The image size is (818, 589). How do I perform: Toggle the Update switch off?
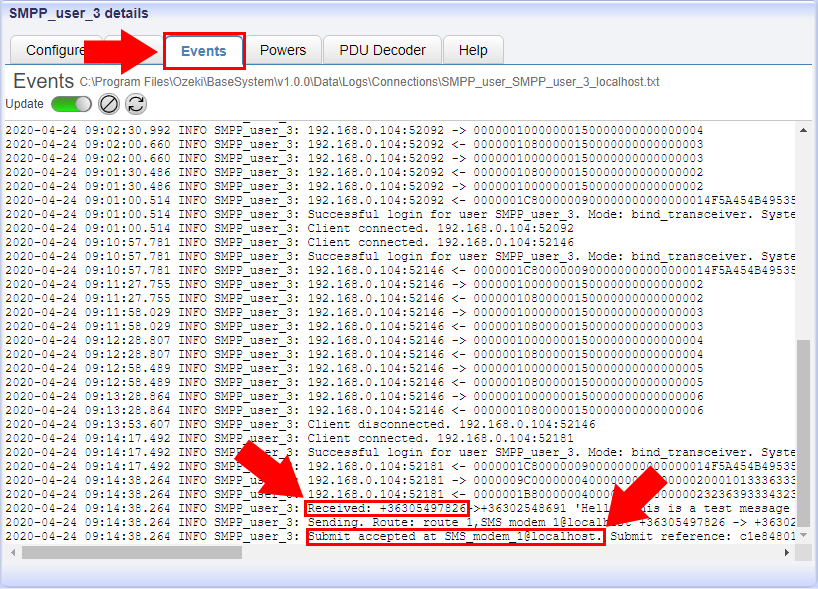coord(70,104)
